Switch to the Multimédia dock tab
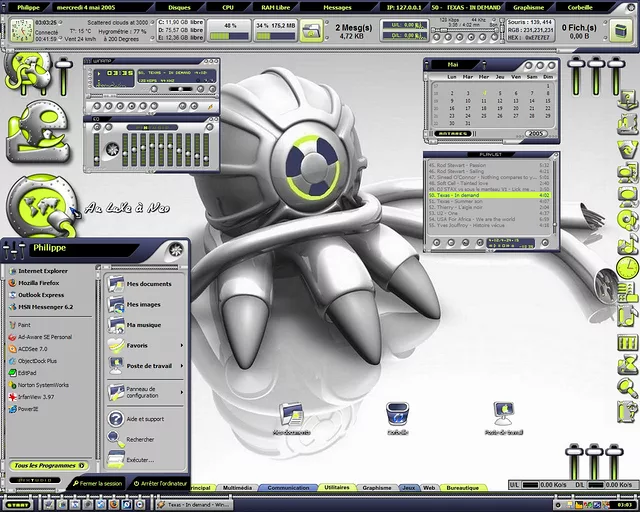 point(236,488)
